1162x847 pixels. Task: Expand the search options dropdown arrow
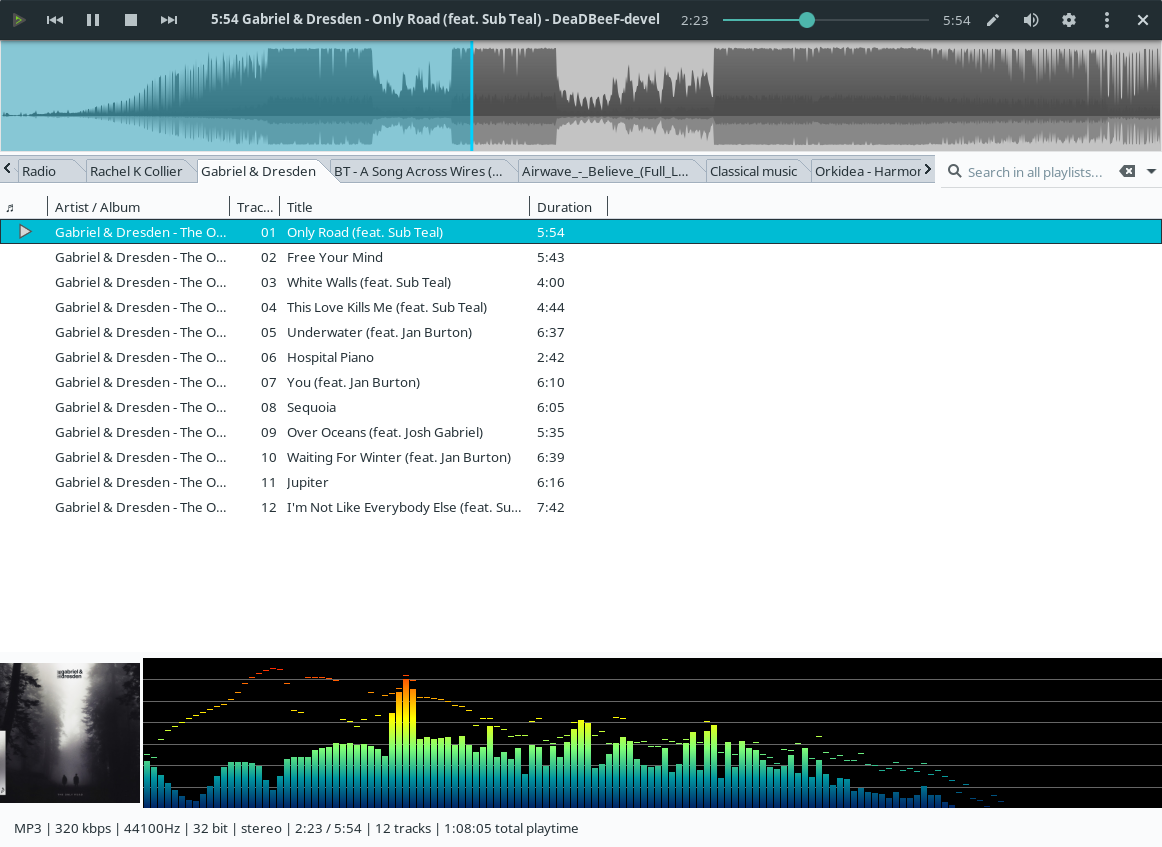click(x=1151, y=171)
